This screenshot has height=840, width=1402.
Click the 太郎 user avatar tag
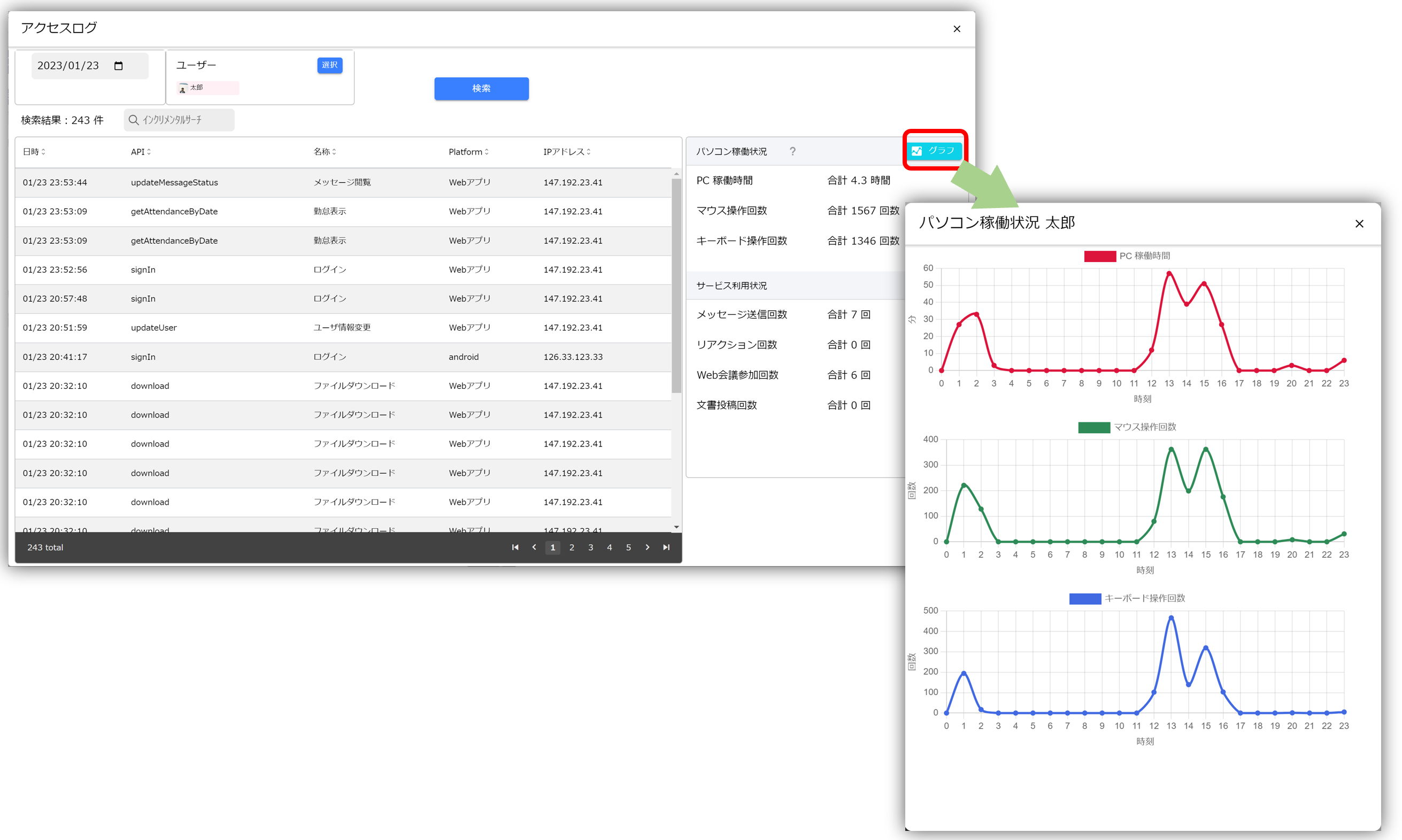207,88
